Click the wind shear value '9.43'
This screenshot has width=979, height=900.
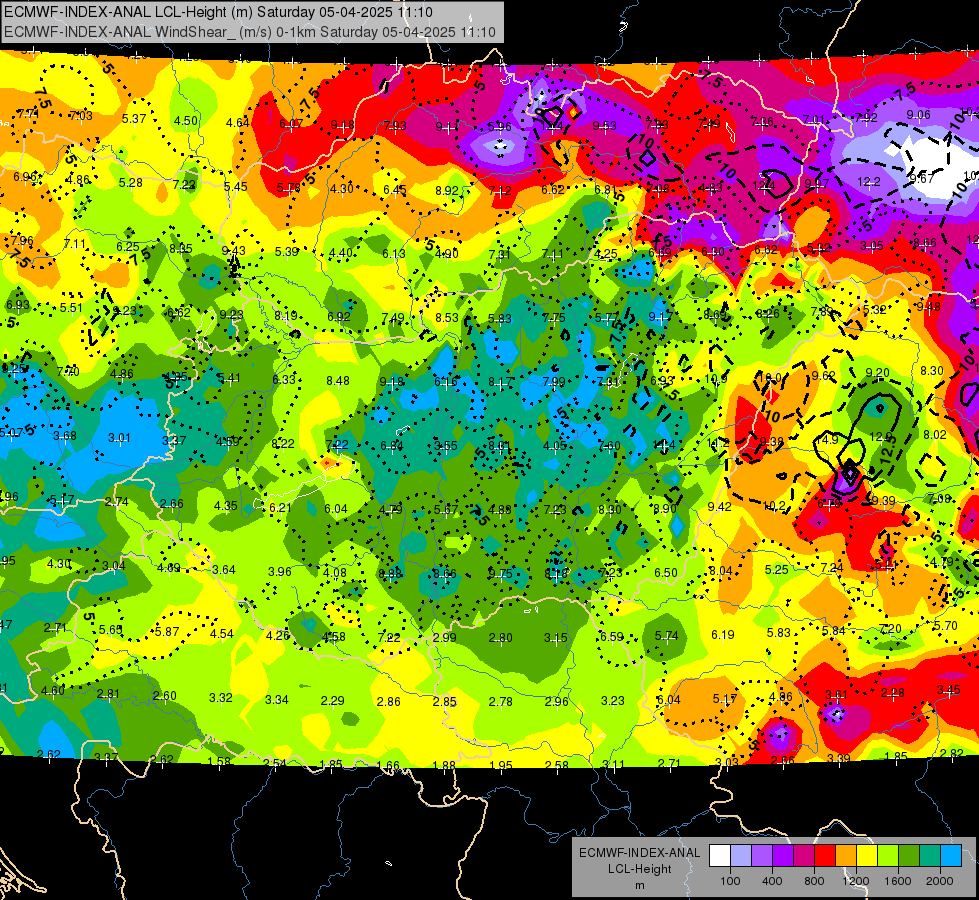[234, 250]
